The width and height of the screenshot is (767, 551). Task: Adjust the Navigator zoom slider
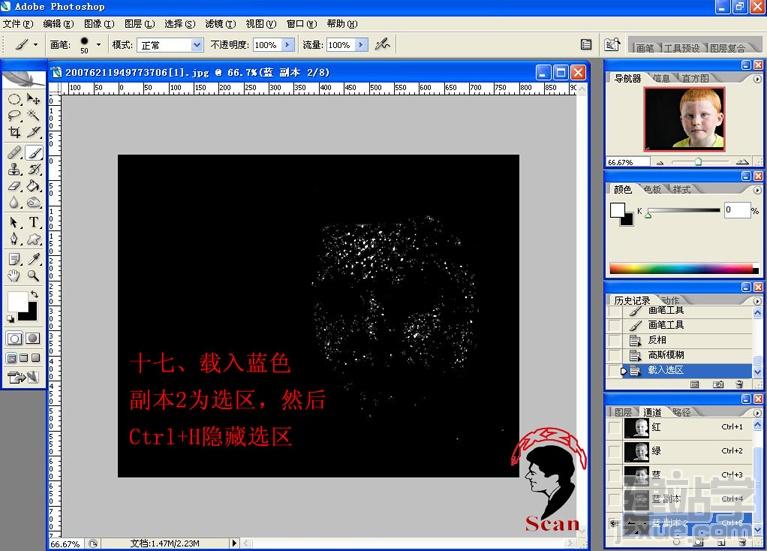(699, 162)
